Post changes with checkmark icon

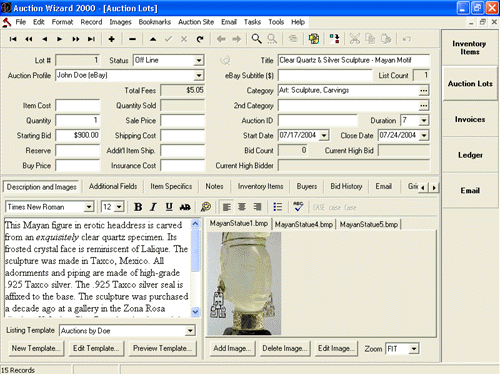point(168,39)
